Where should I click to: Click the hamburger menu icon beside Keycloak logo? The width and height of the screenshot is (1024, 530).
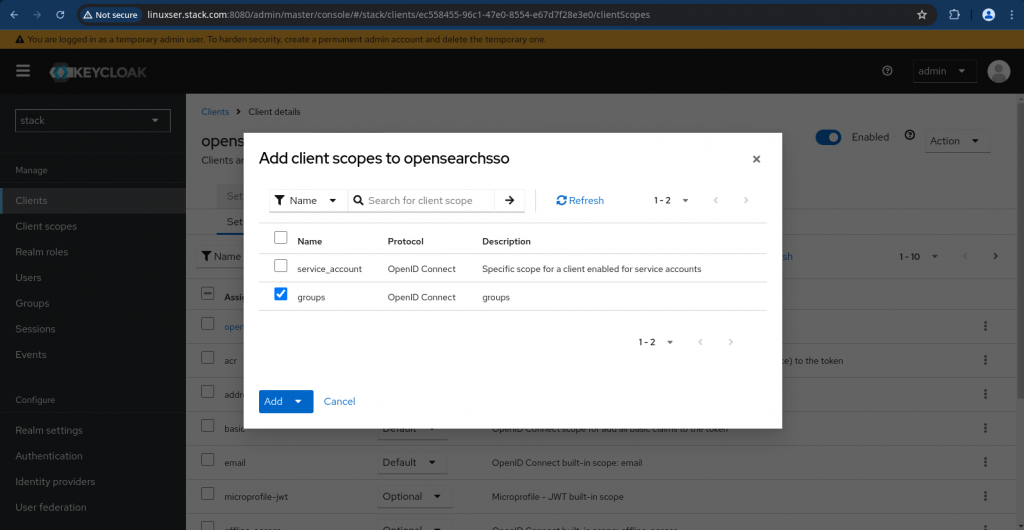tap(23, 71)
